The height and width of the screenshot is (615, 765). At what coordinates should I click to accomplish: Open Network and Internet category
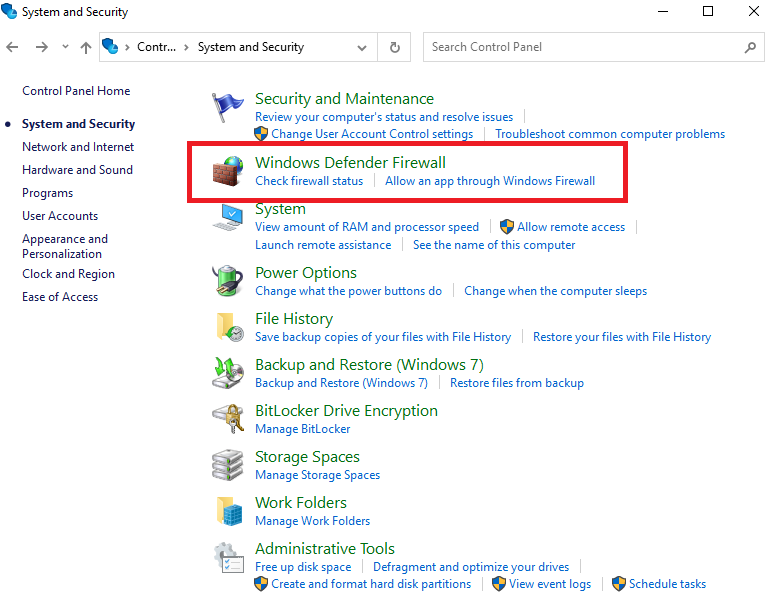click(x=78, y=147)
